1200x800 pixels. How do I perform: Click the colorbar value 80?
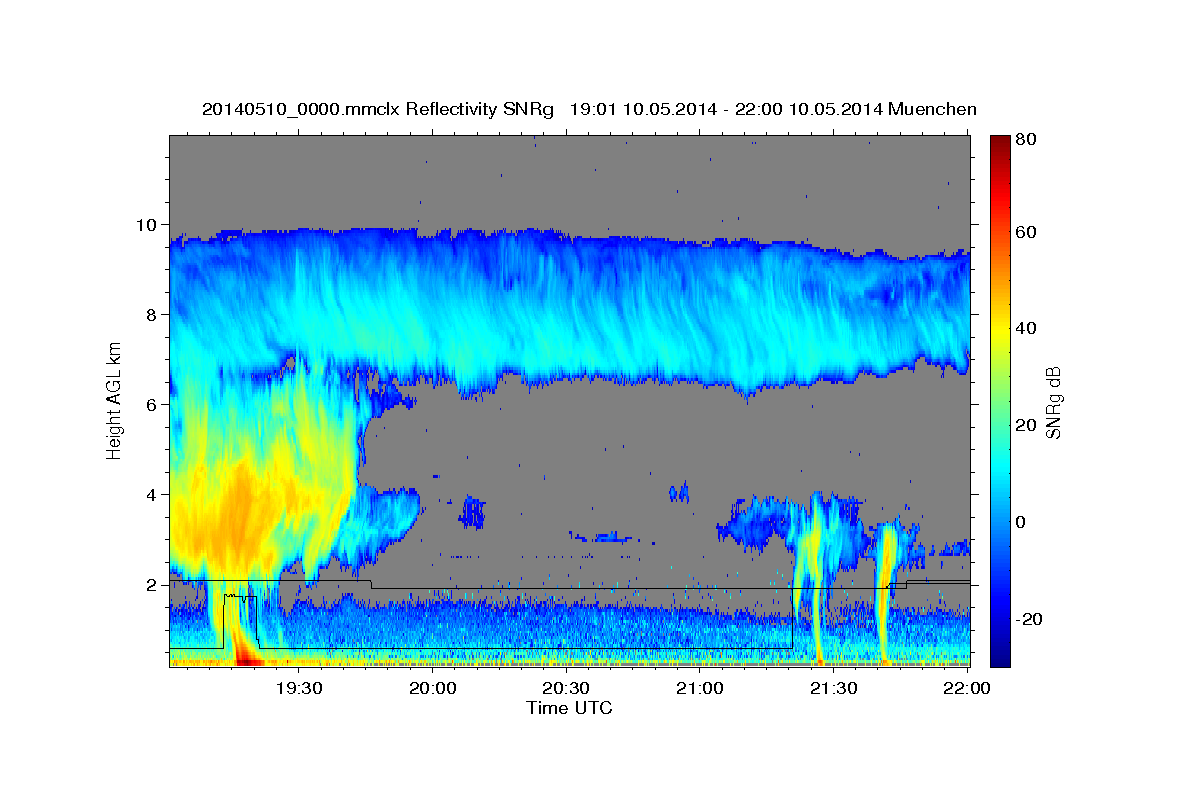(x=1026, y=141)
